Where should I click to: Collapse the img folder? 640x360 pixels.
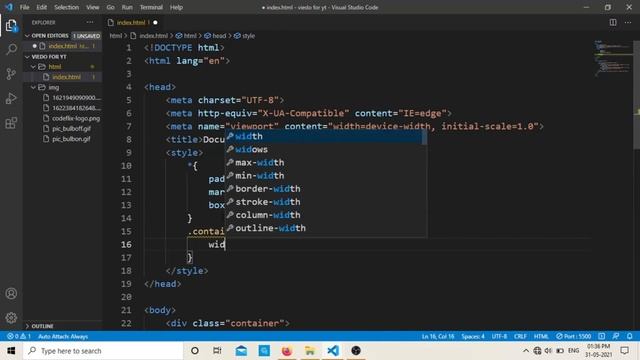34,87
